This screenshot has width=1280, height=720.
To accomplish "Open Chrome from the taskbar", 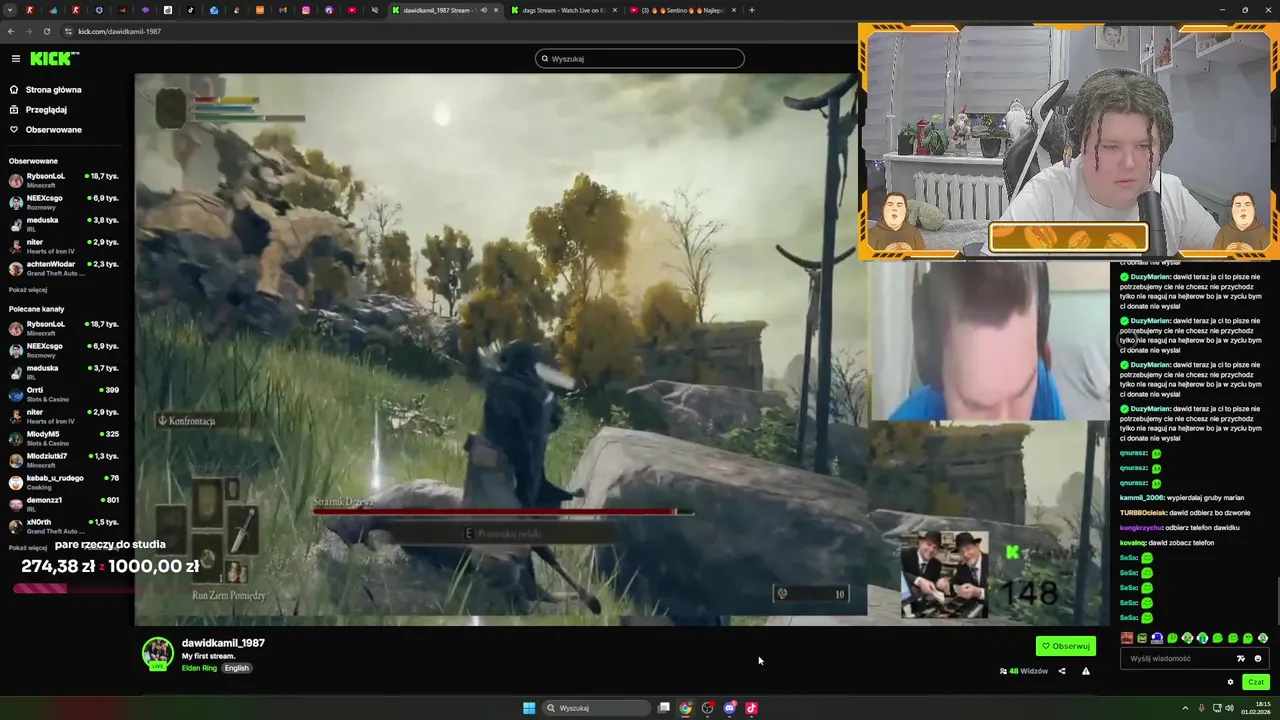I will [x=685, y=708].
